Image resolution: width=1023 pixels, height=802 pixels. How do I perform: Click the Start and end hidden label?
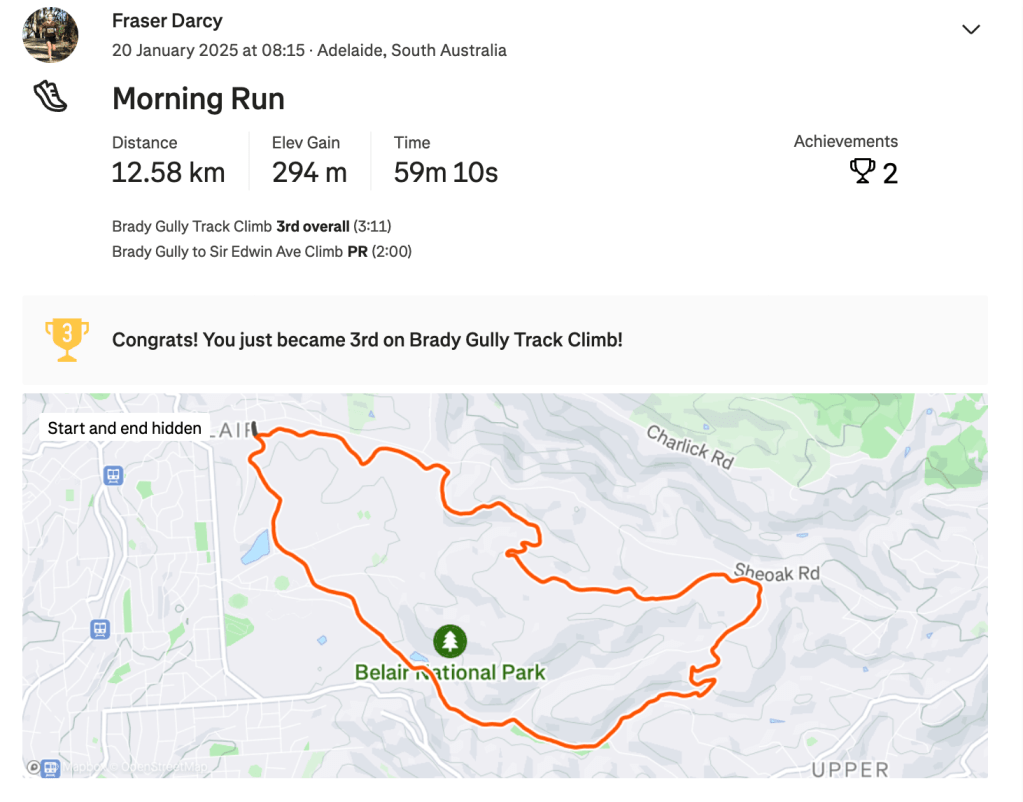[x=125, y=428]
